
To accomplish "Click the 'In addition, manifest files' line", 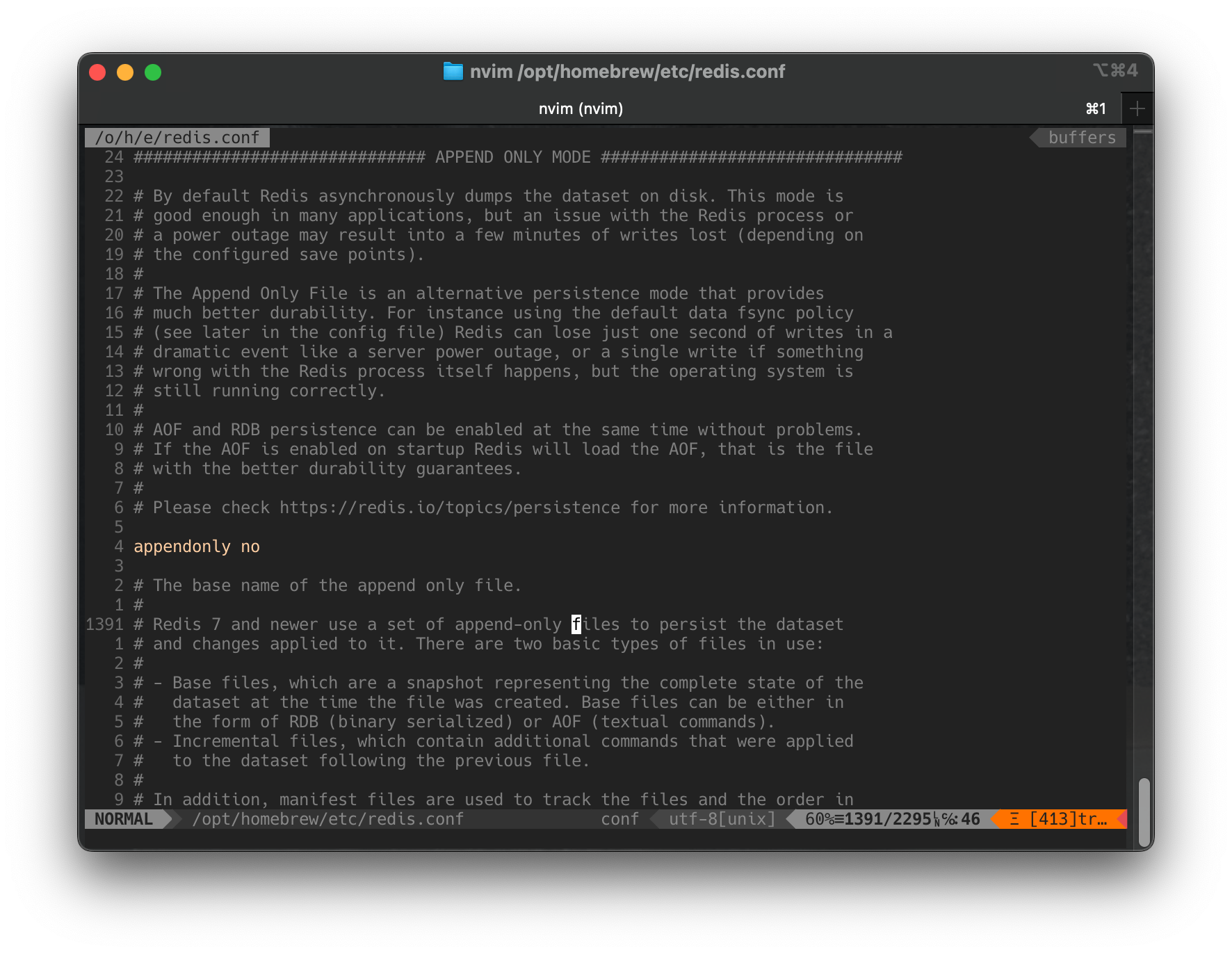I will (494, 800).
